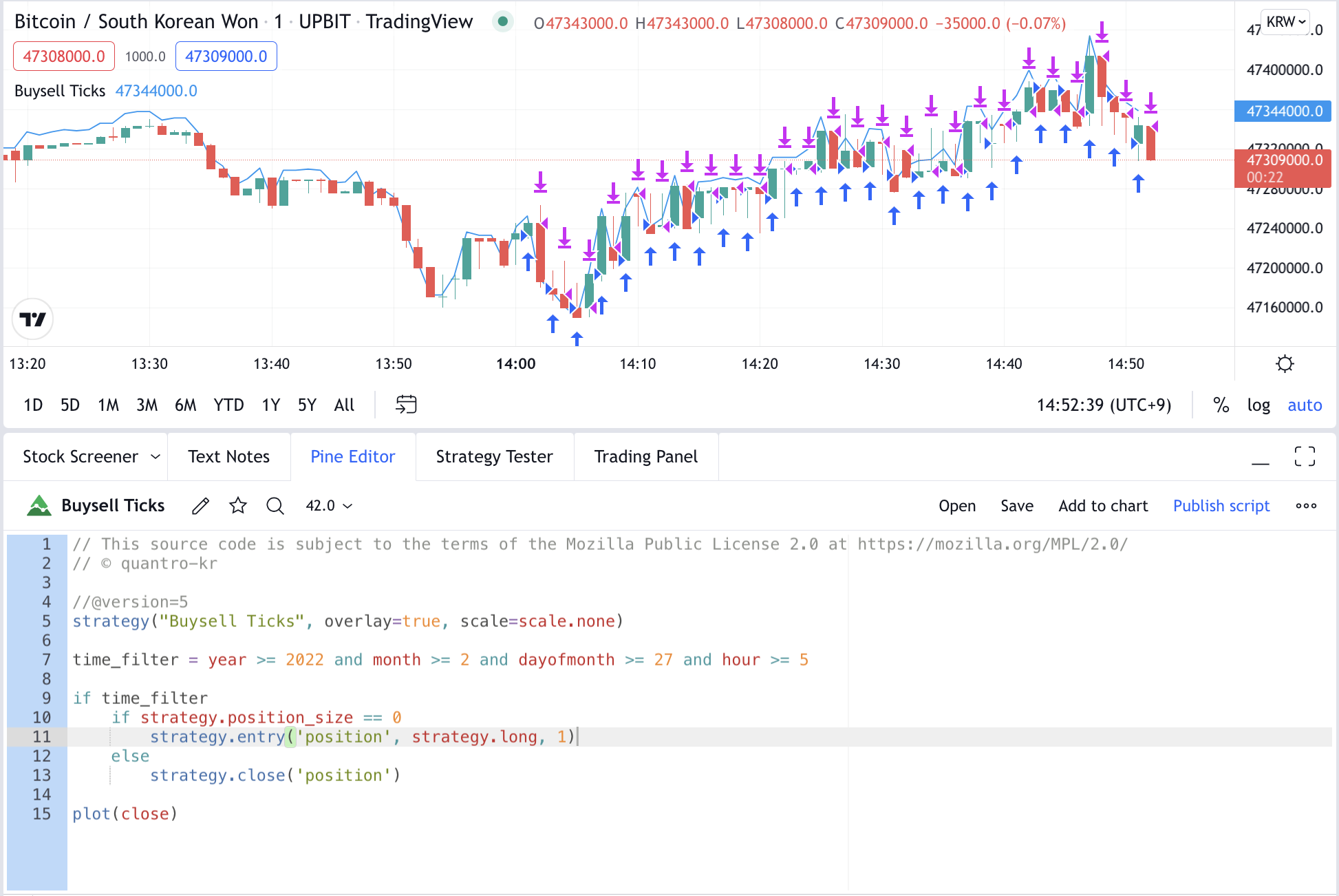Expand the Stock Screener dropdown arrow

pyautogui.click(x=156, y=457)
